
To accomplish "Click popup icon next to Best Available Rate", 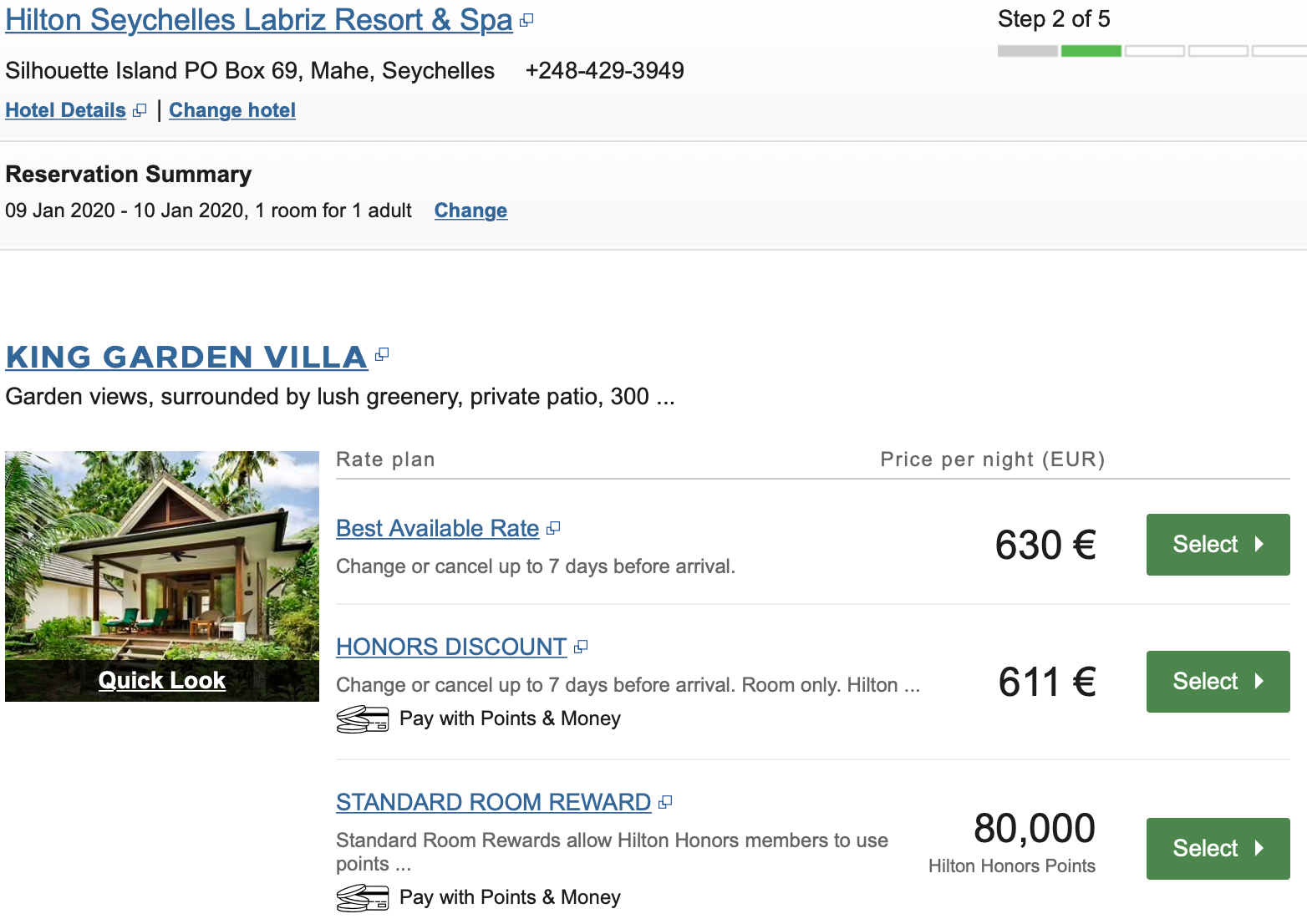I will (553, 529).
